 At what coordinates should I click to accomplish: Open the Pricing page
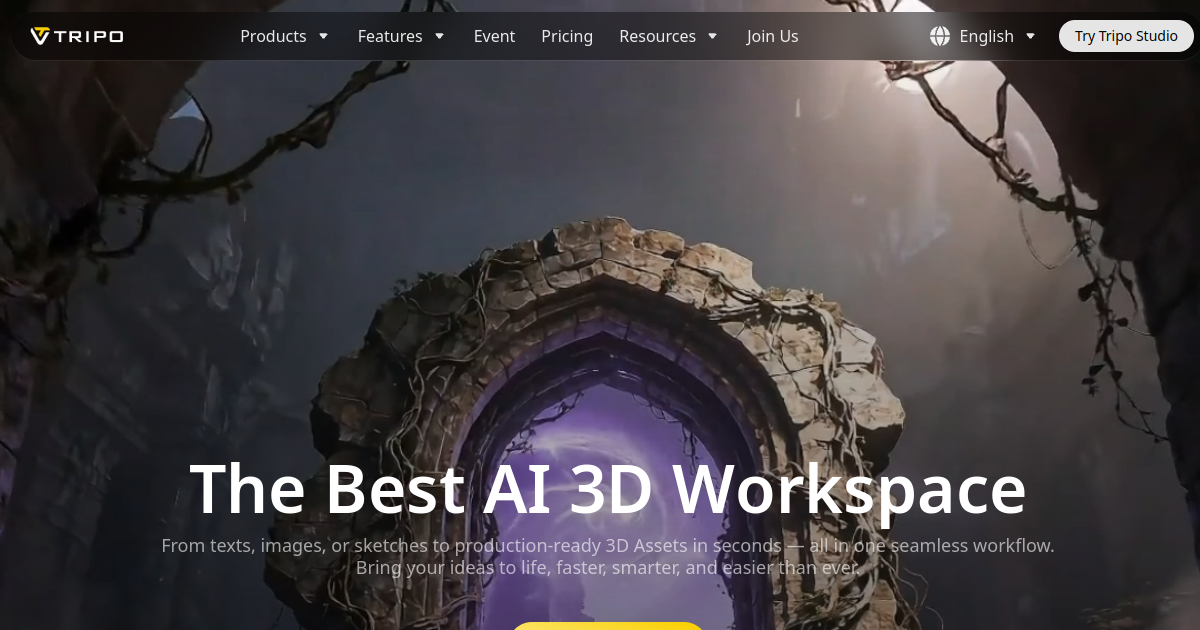(x=567, y=36)
